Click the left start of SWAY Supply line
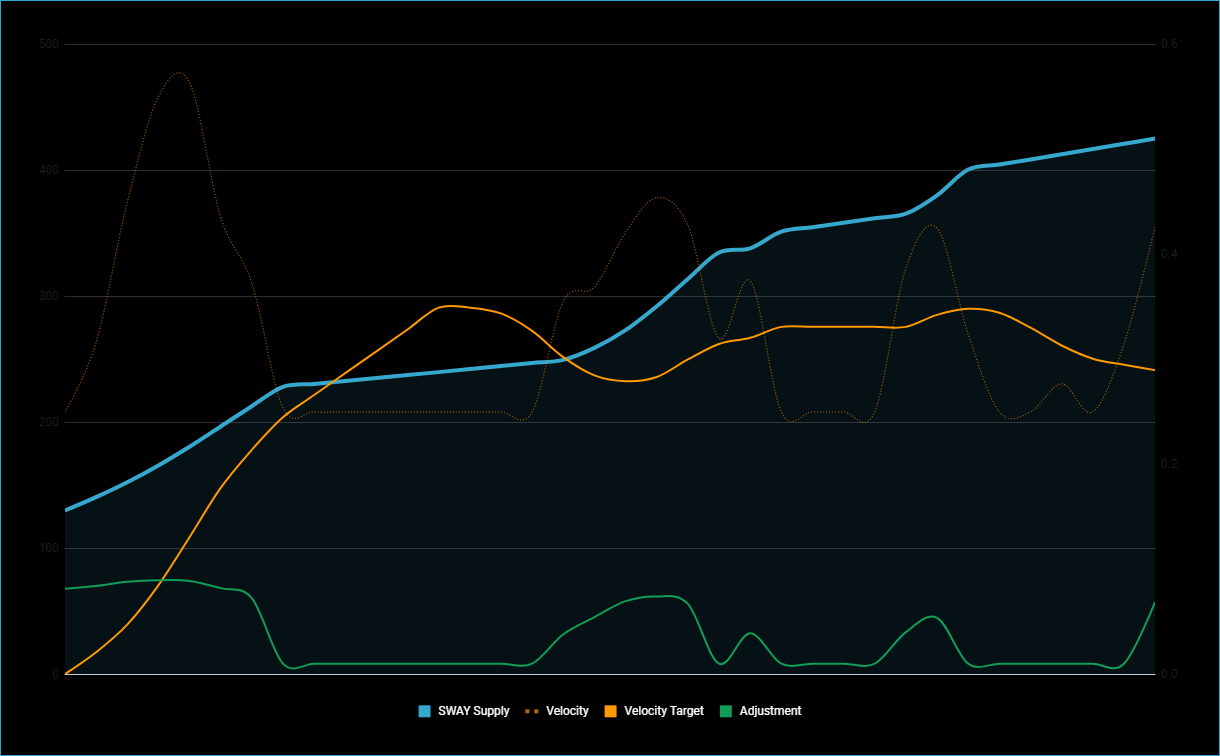The width and height of the screenshot is (1220, 756). pos(66,510)
